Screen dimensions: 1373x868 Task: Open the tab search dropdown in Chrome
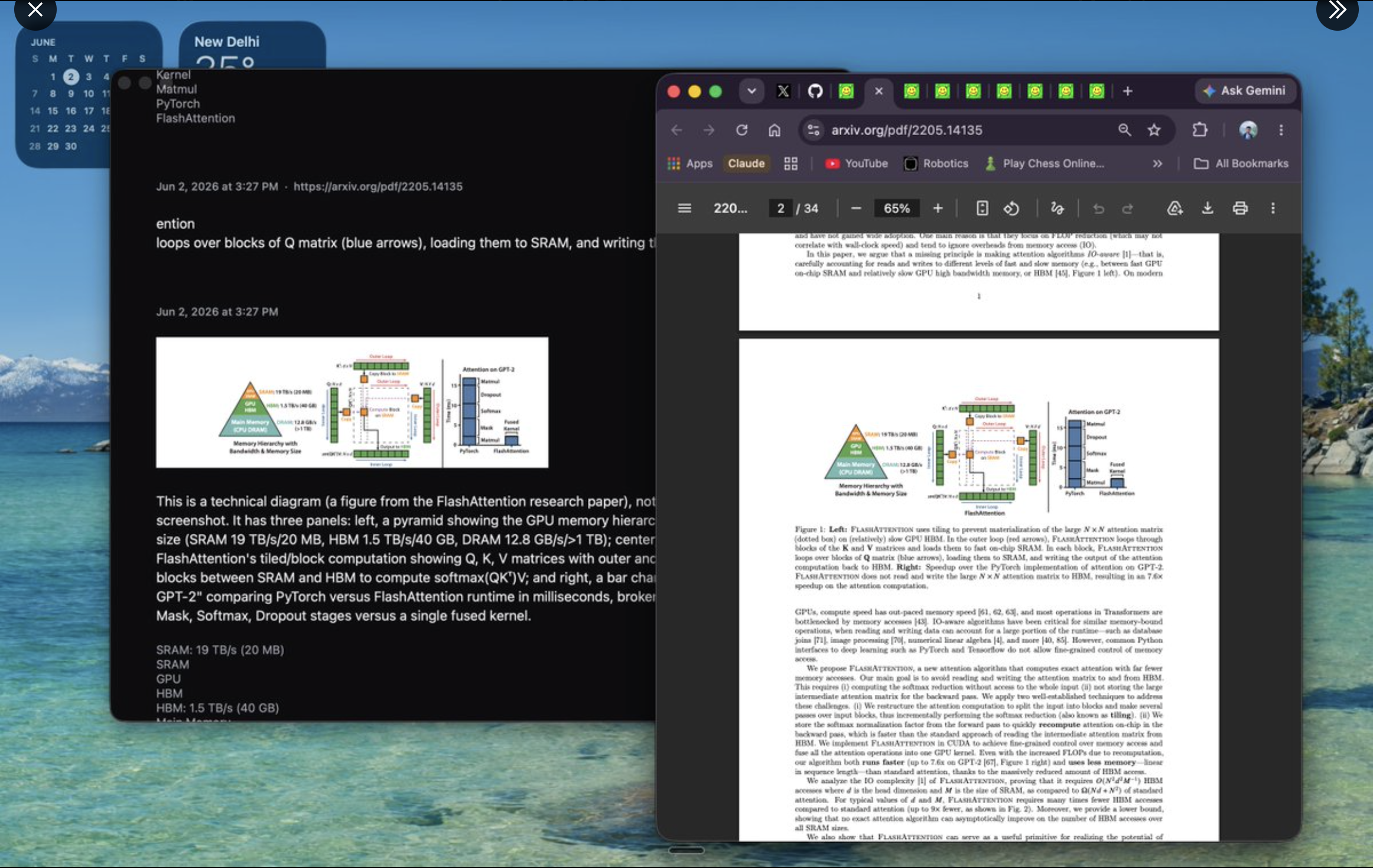pos(751,92)
